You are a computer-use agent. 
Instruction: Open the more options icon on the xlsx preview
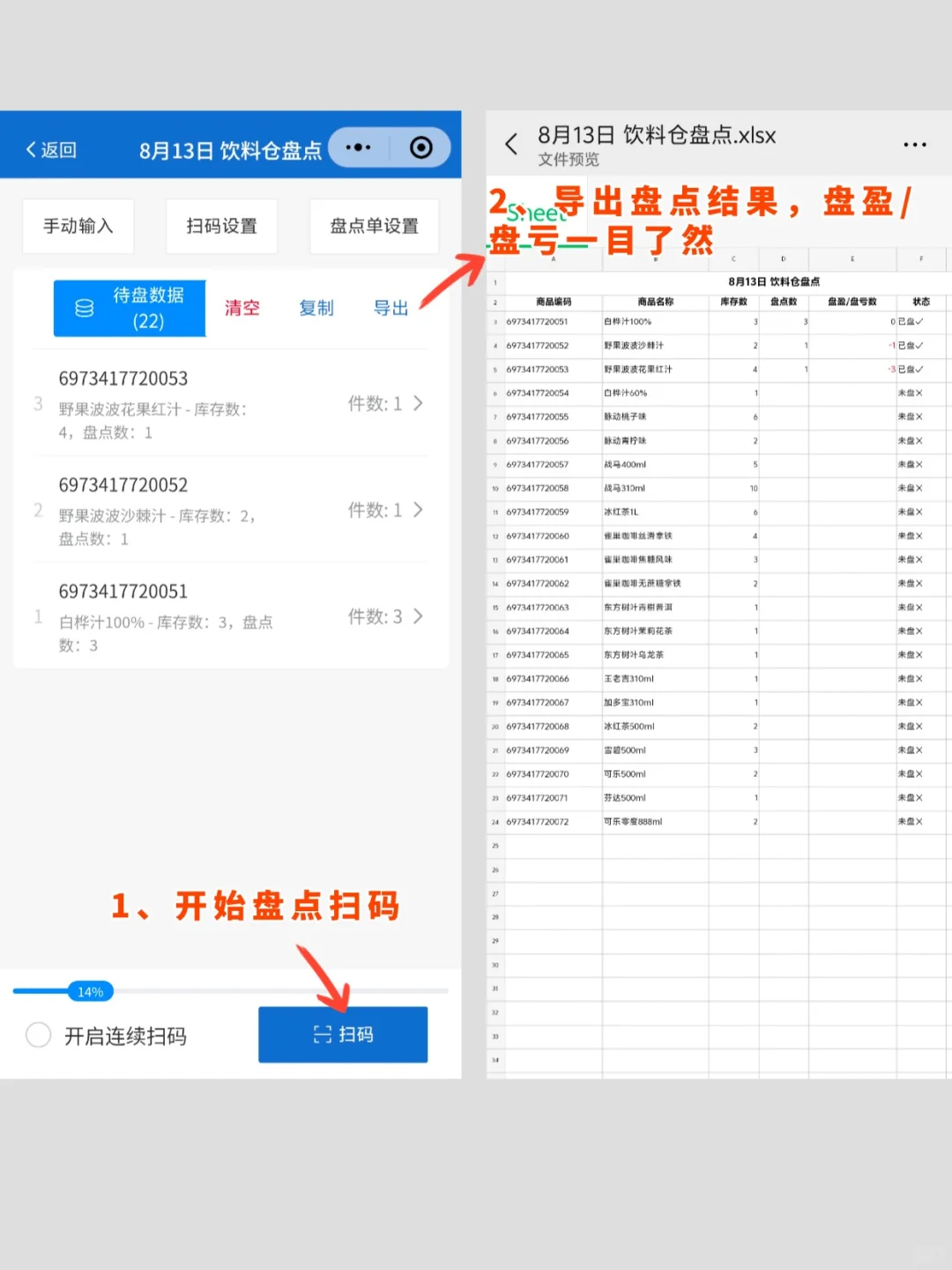tap(914, 145)
